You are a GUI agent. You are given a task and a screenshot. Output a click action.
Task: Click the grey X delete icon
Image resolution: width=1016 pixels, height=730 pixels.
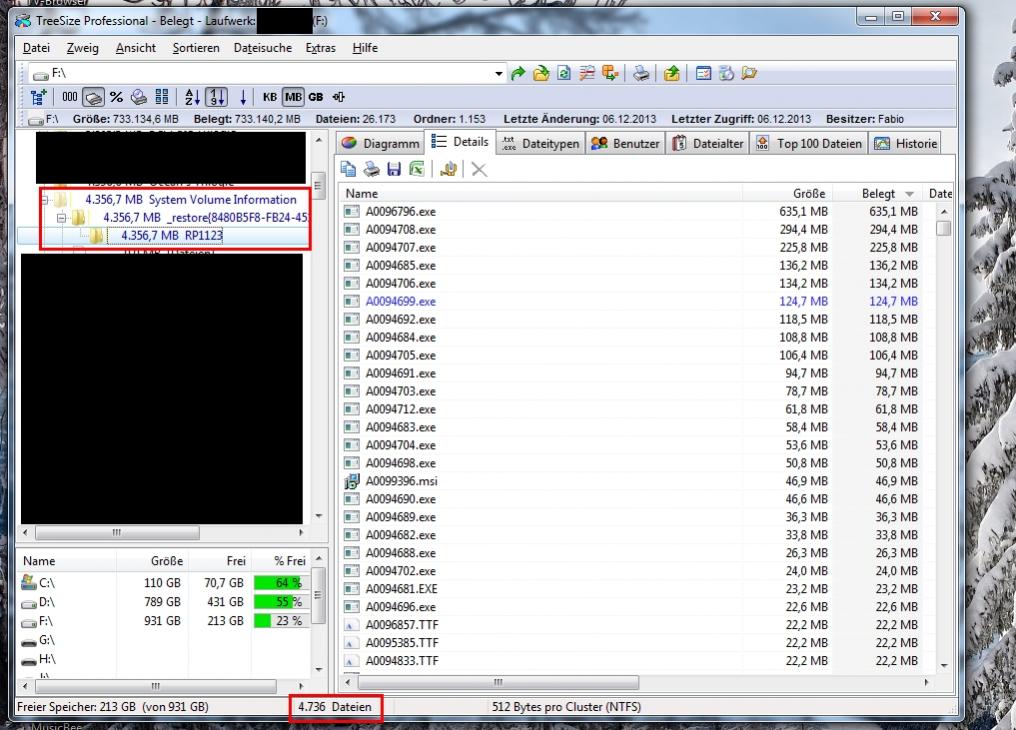coord(479,170)
